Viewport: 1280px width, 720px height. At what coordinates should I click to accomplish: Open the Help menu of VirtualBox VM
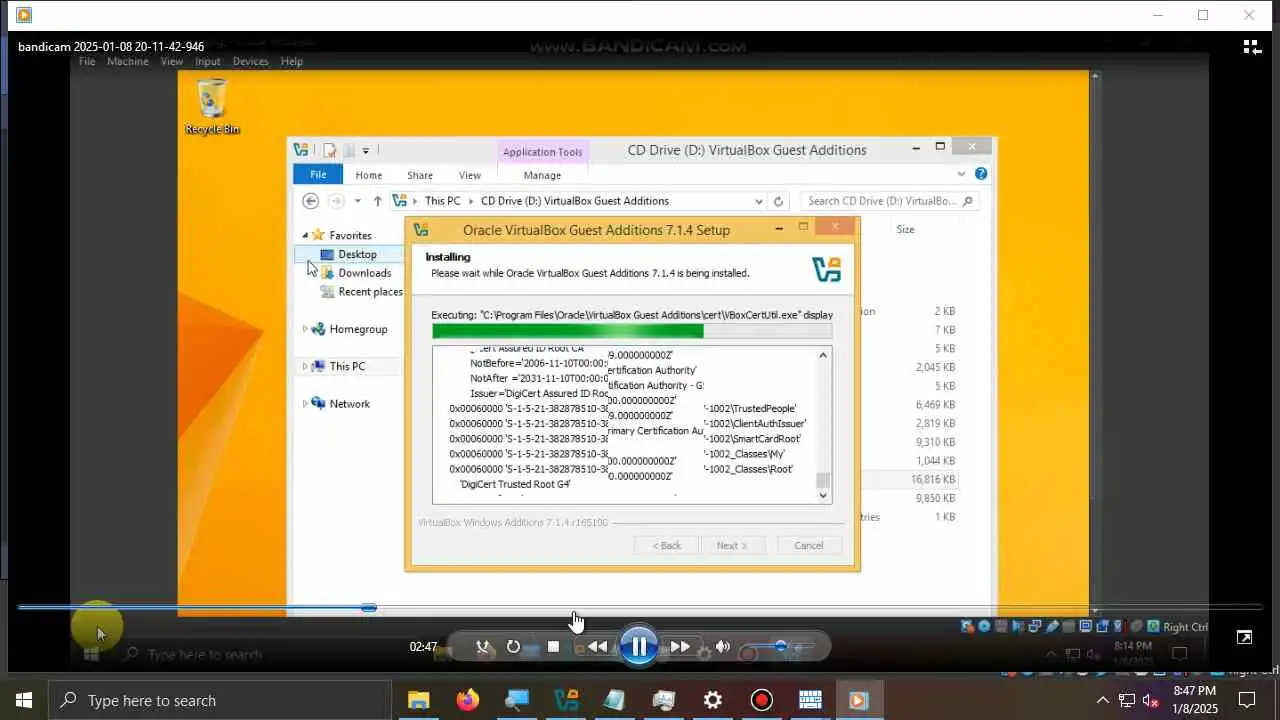[291, 61]
